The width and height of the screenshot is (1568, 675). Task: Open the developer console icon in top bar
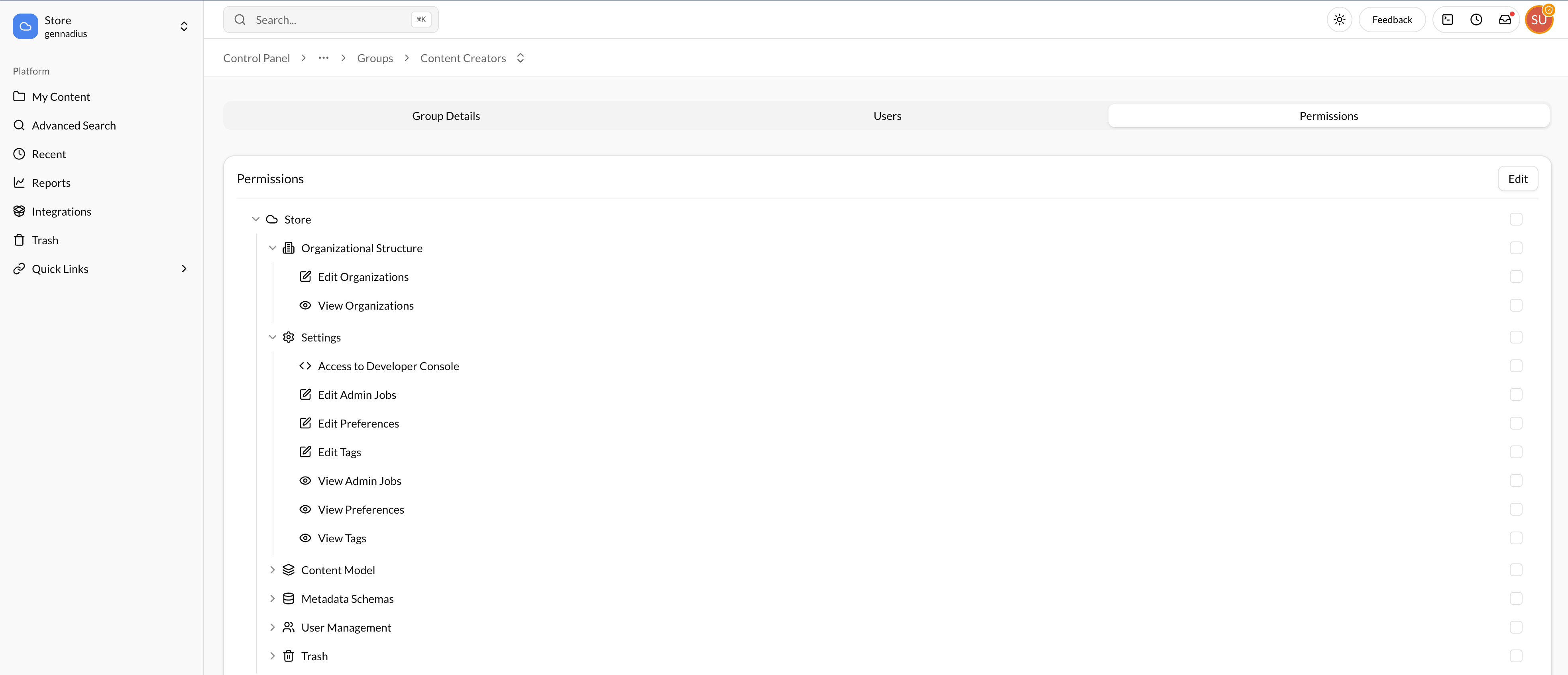pyautogui.click(x=1448, y=19)
